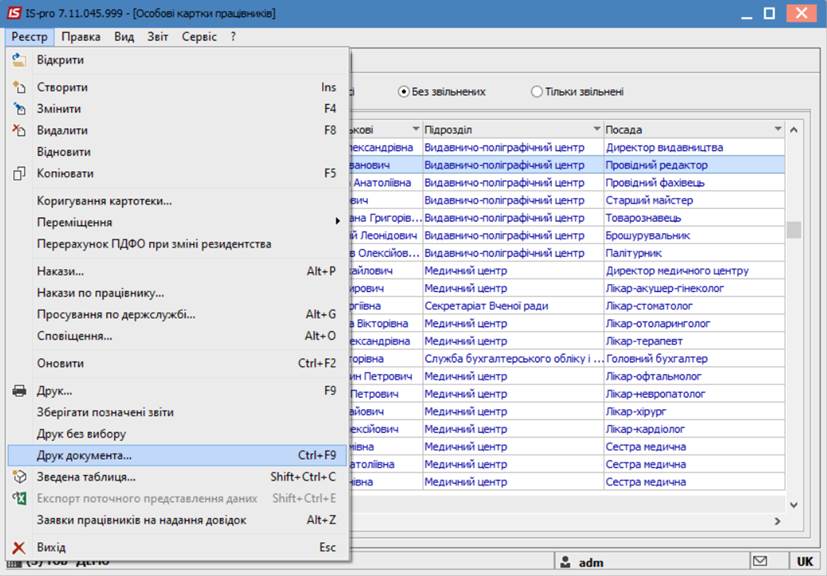
Task: Click the UK language indicator
Action: [805, 562]
